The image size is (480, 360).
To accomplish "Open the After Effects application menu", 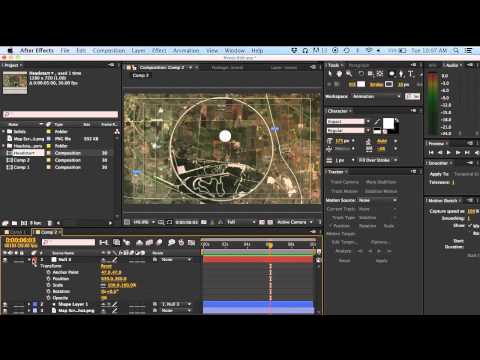I will (37, 51).
